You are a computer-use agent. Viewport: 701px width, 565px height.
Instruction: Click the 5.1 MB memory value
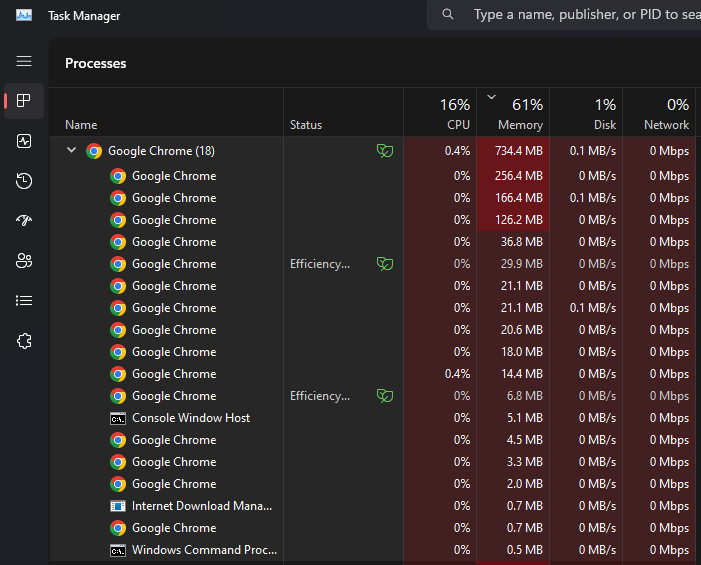(524, 418)
